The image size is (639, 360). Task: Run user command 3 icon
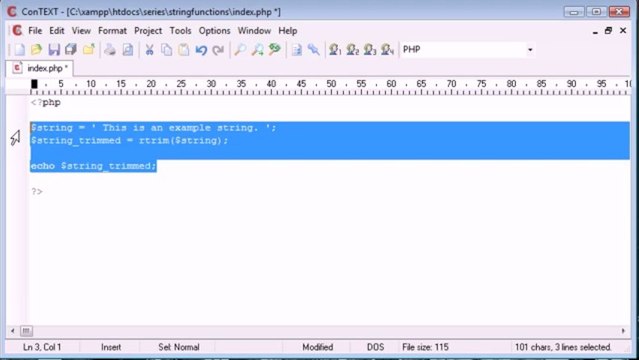point(370,50)
